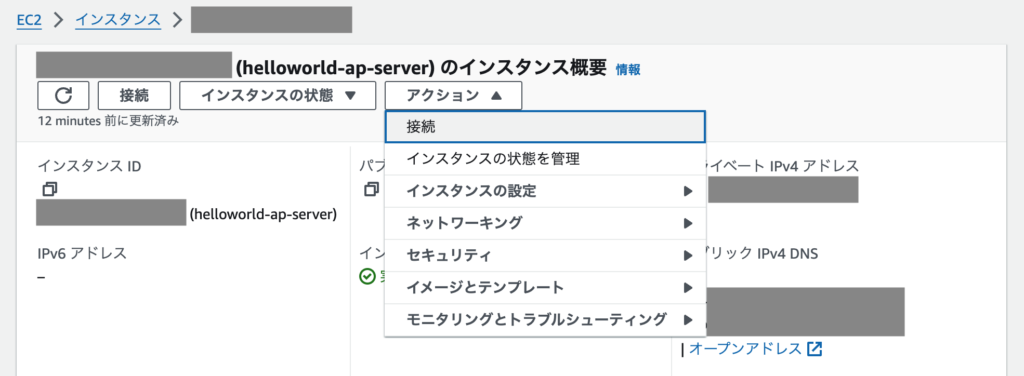Click the arrow beside インスタンスの設定
The image size is (1024, 376).
(x=688, y=191)
